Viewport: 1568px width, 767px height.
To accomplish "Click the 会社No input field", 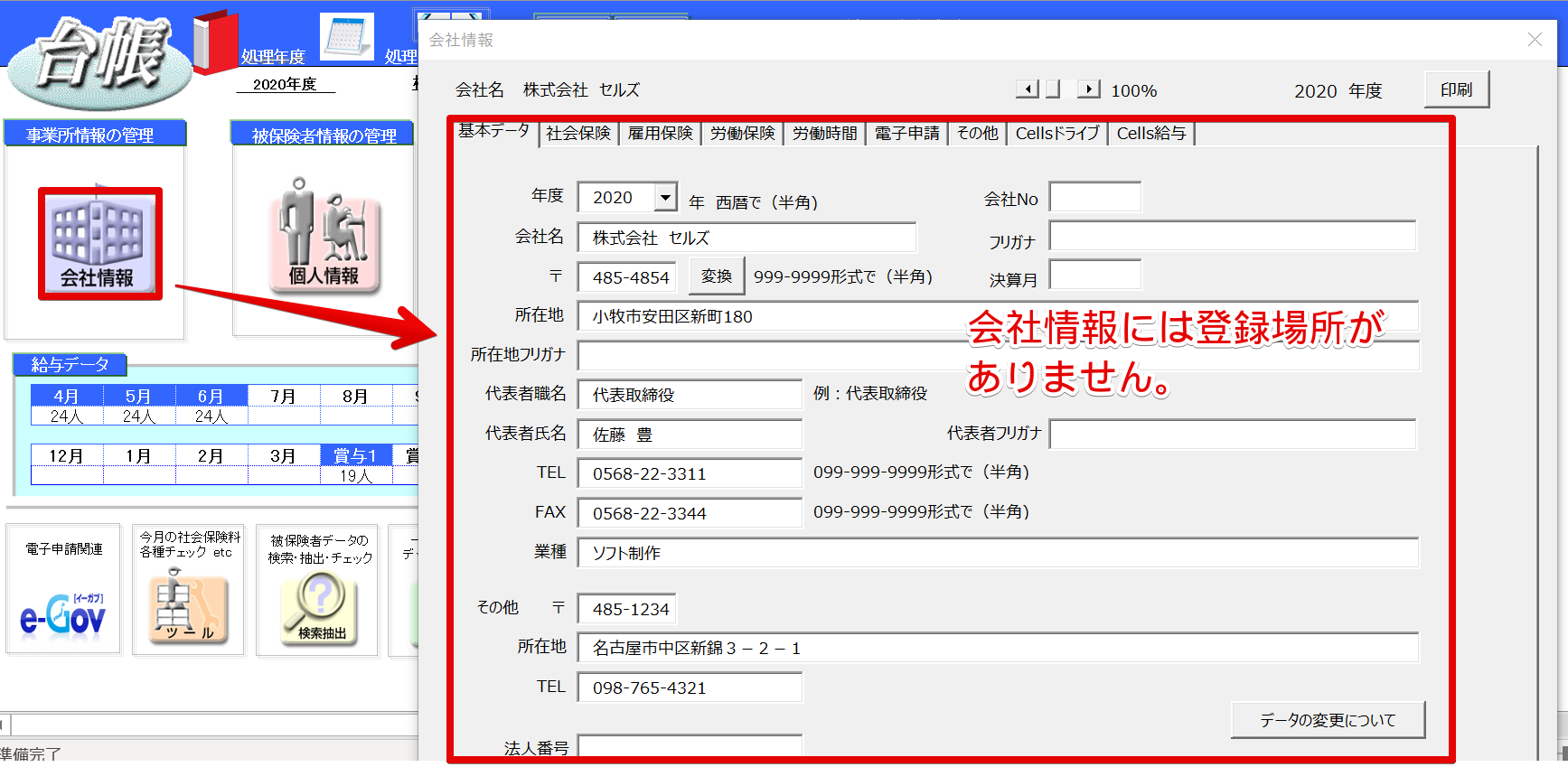I will (1094, 197).
